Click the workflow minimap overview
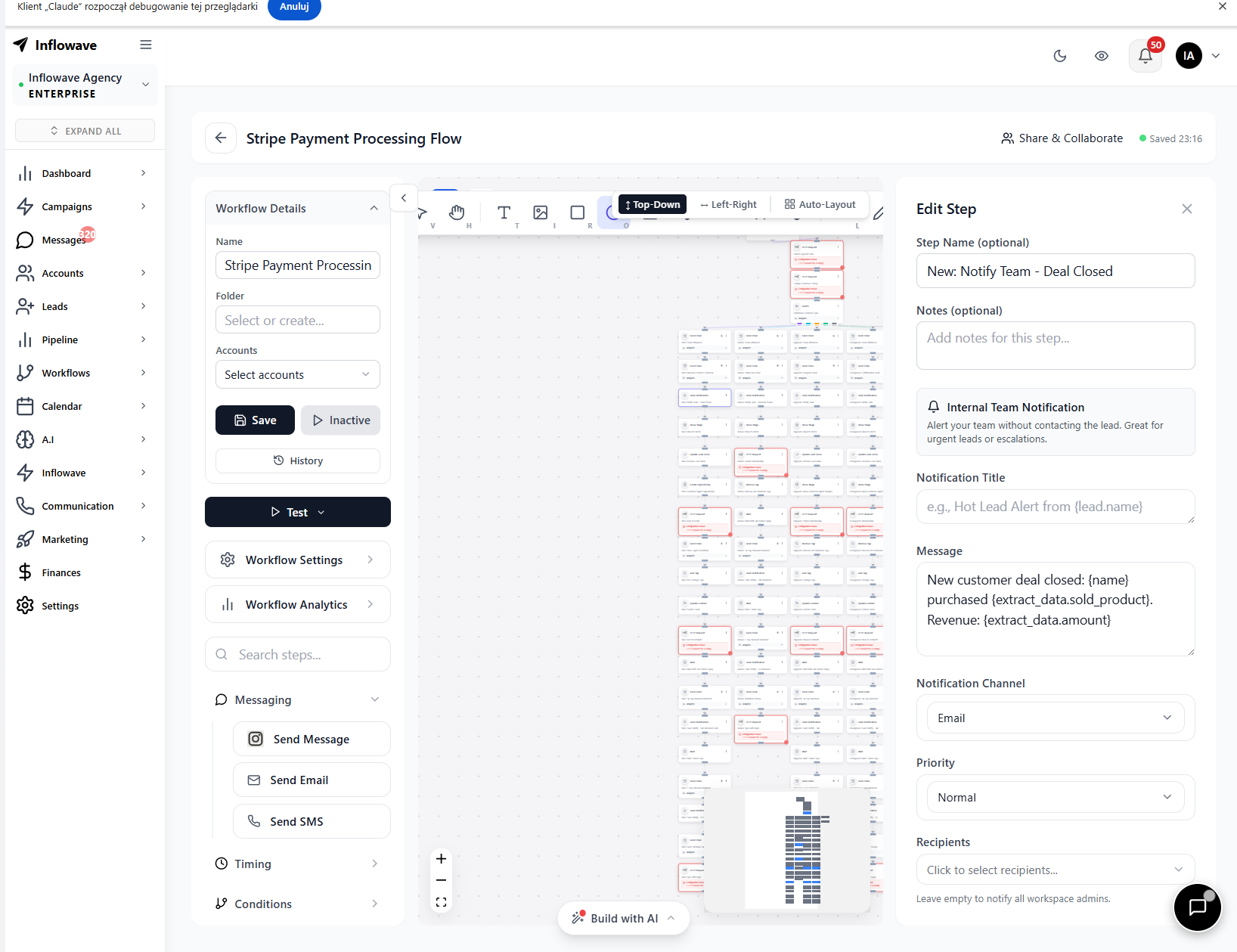The width and height of the screenshot is (1237, 952). 786,849
